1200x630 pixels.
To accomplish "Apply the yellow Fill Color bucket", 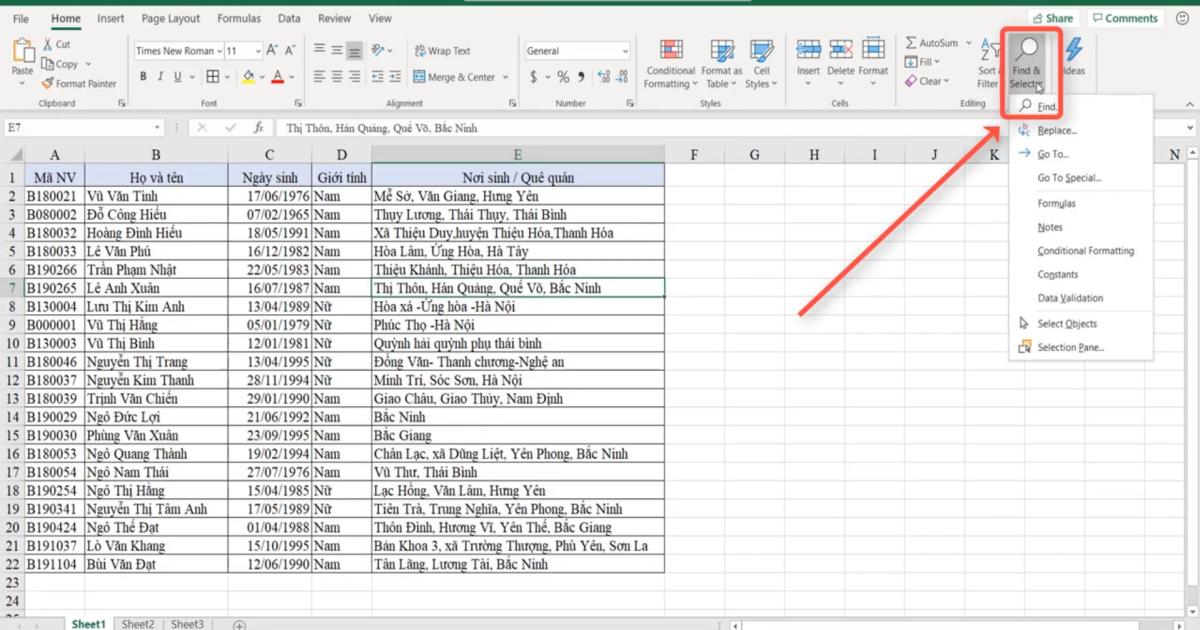I will pyautogui.click(x=248, y=77).
